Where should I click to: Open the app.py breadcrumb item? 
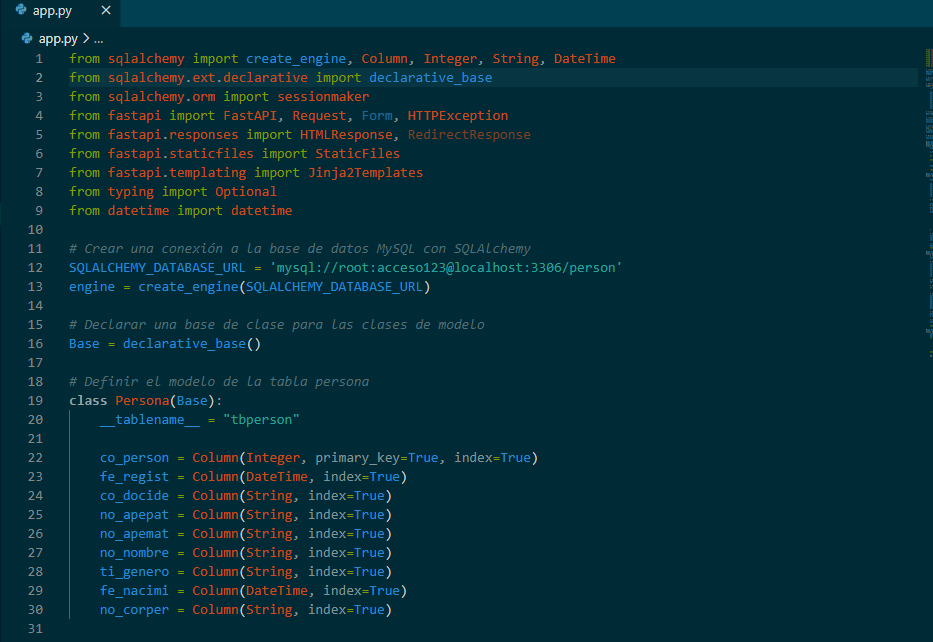click(x=57, y=39)
